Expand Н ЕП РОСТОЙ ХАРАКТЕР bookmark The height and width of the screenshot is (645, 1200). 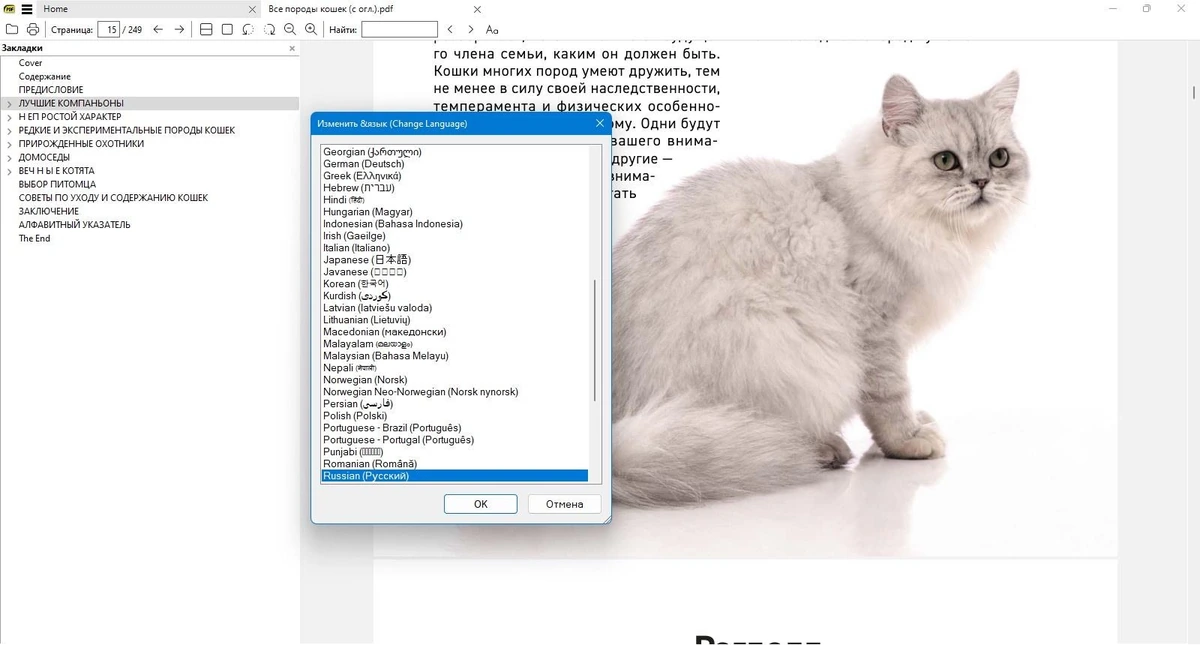[10, 117]
